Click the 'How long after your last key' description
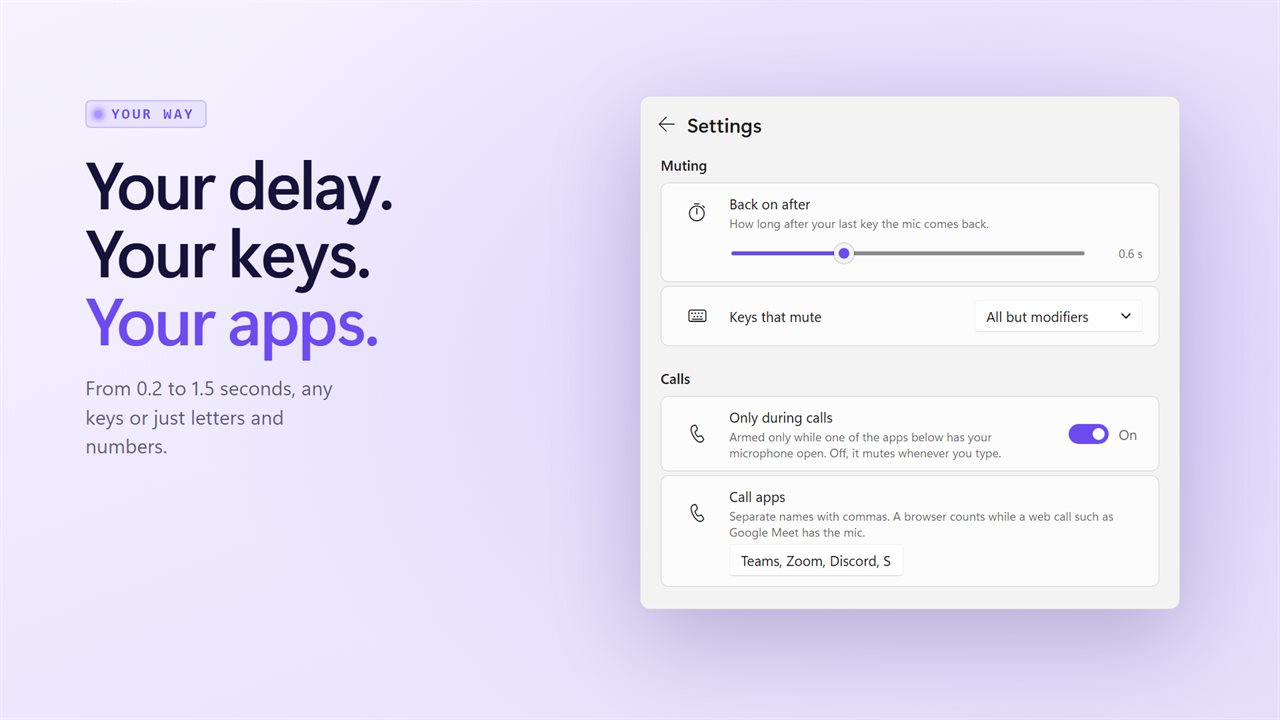This screenshot has width=1280, height=720. pos(859,224)
